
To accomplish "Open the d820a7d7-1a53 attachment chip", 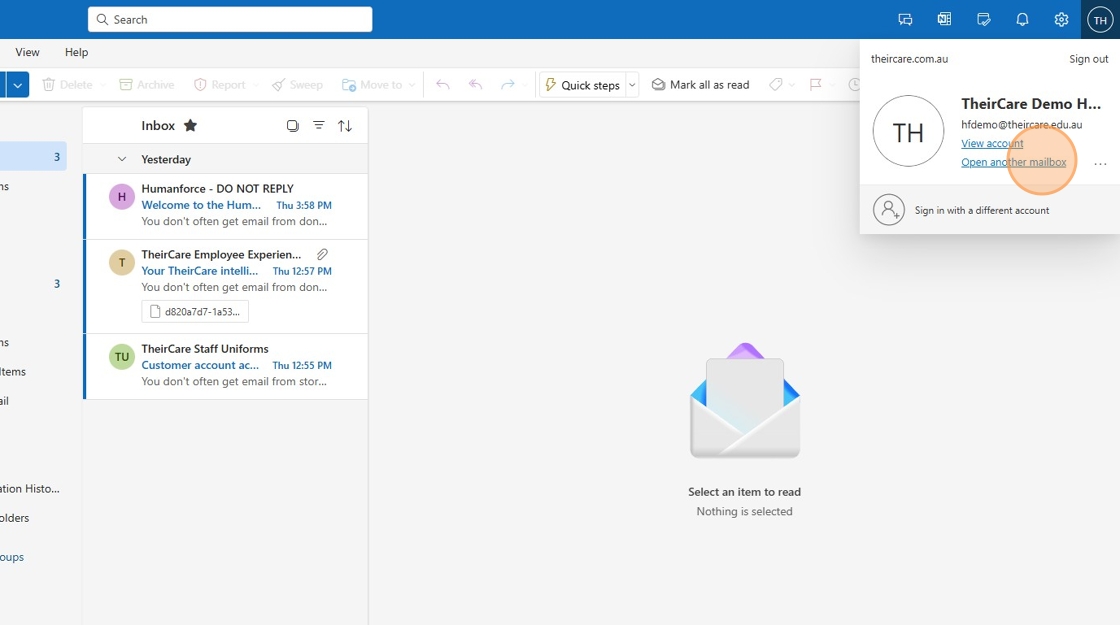I will tap(195, 311).
